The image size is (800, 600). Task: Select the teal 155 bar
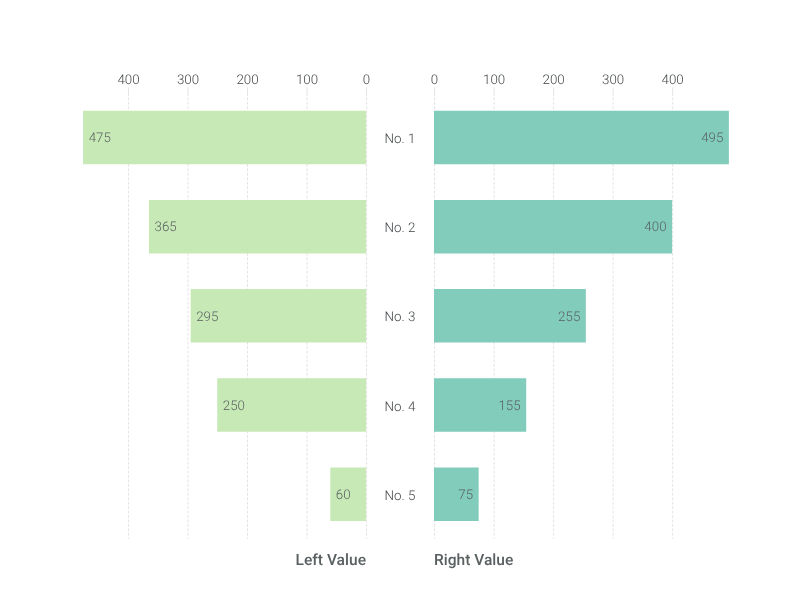(x=480, y=405)
